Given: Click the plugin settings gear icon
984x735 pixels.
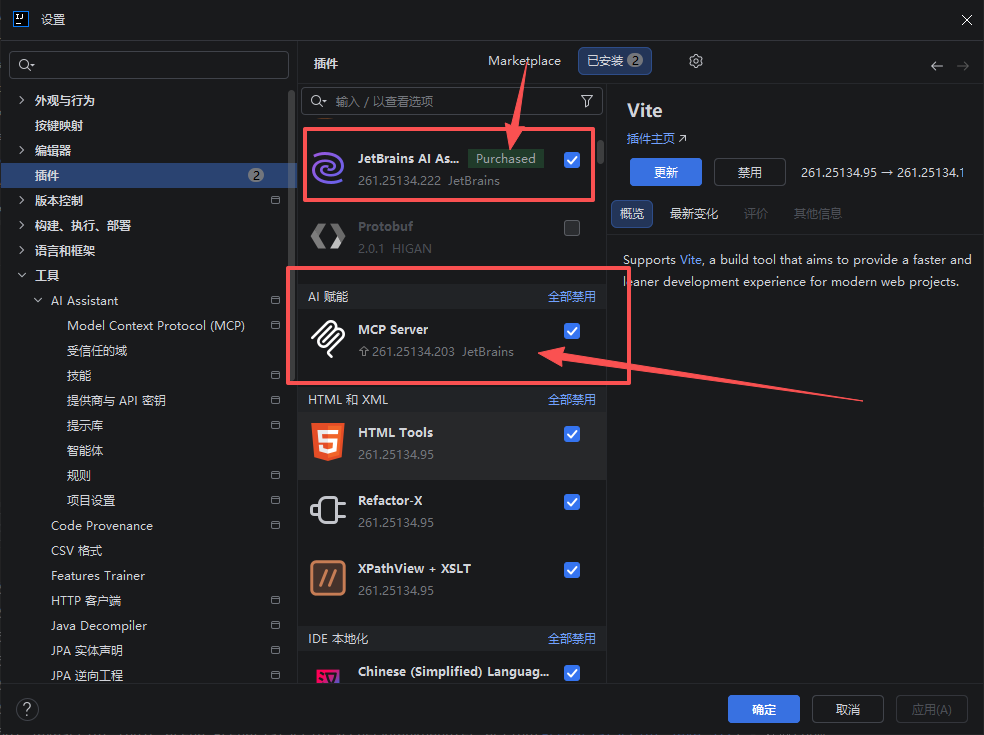Looking at the screenshot, I should (x=695, y=61).
